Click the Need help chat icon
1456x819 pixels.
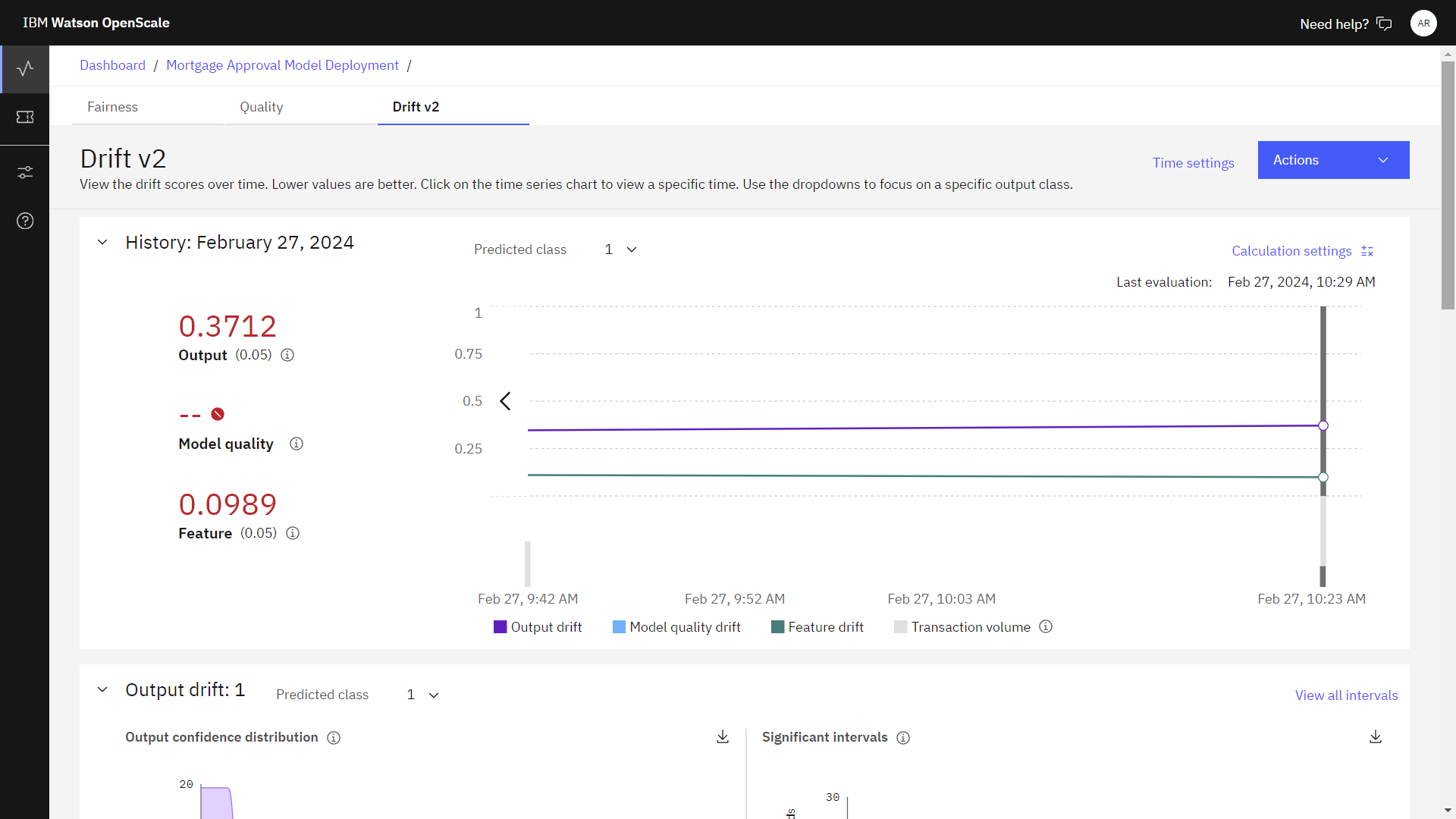tap(1384, 24)
